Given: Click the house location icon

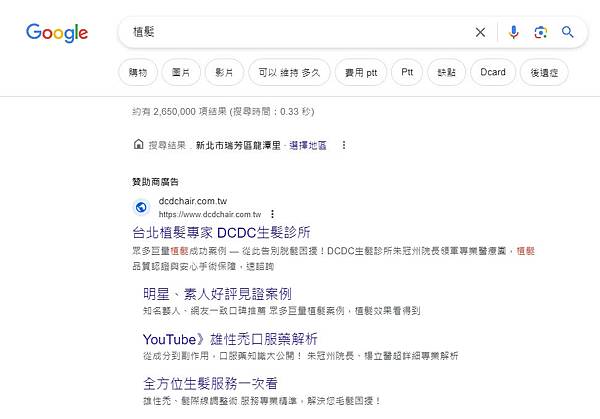Looking at the screenshot, I should pyautogui.click(x=139, y=144).
